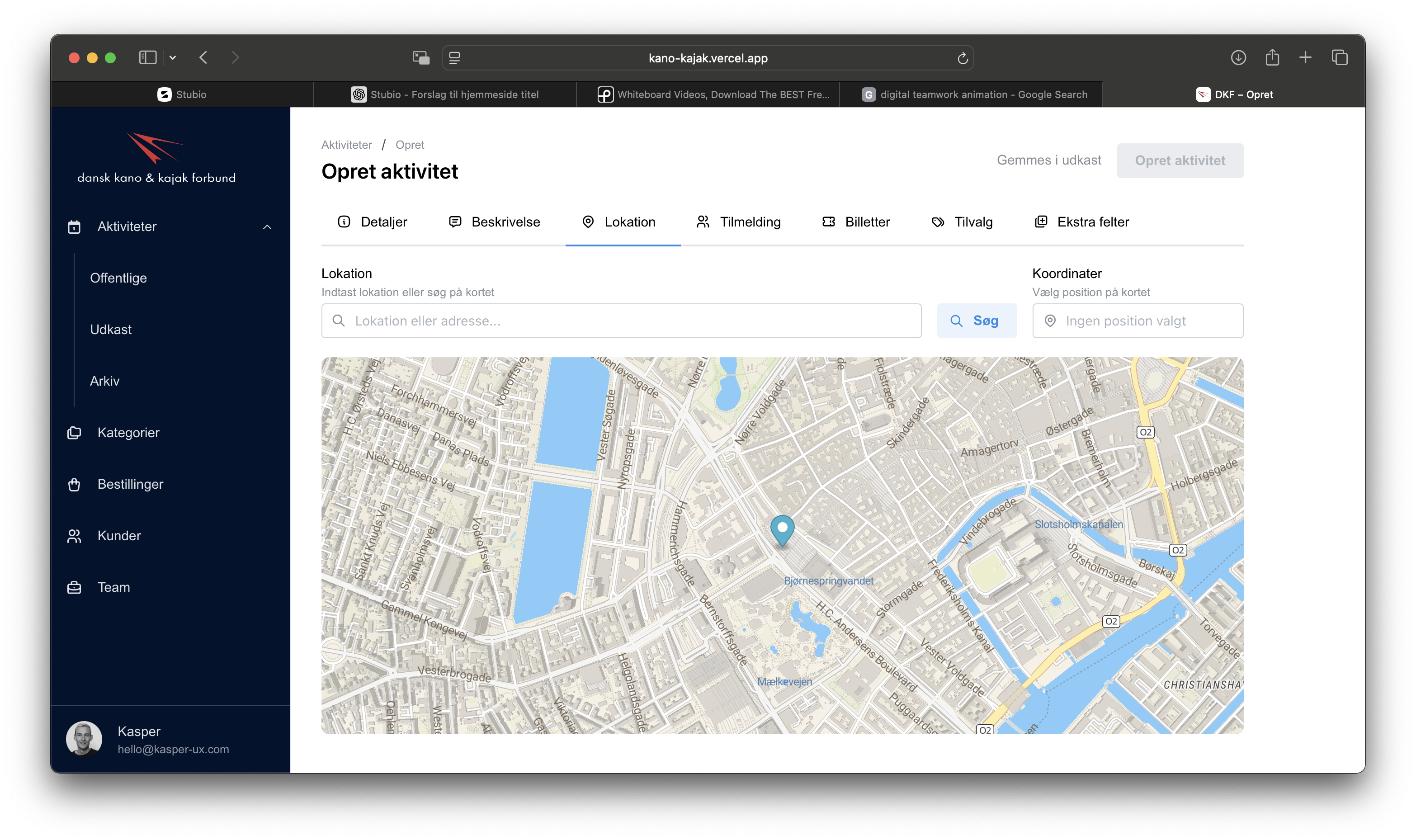Open a new tab with plus icon

coord(1305,58)
